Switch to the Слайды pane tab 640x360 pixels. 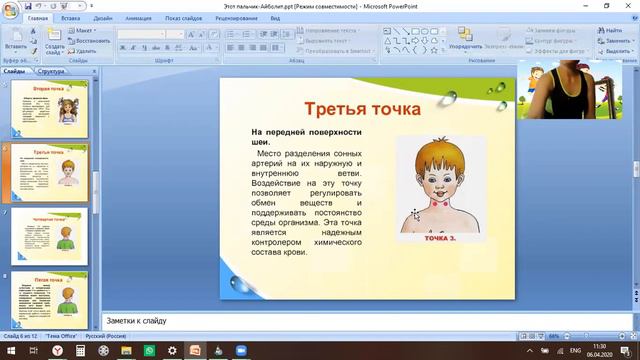click(x=14, y=71)
